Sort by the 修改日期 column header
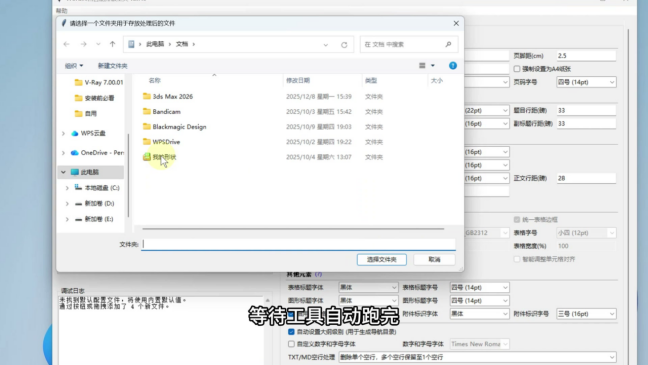Screen dimensions: 648x365 tap(298, 81)
